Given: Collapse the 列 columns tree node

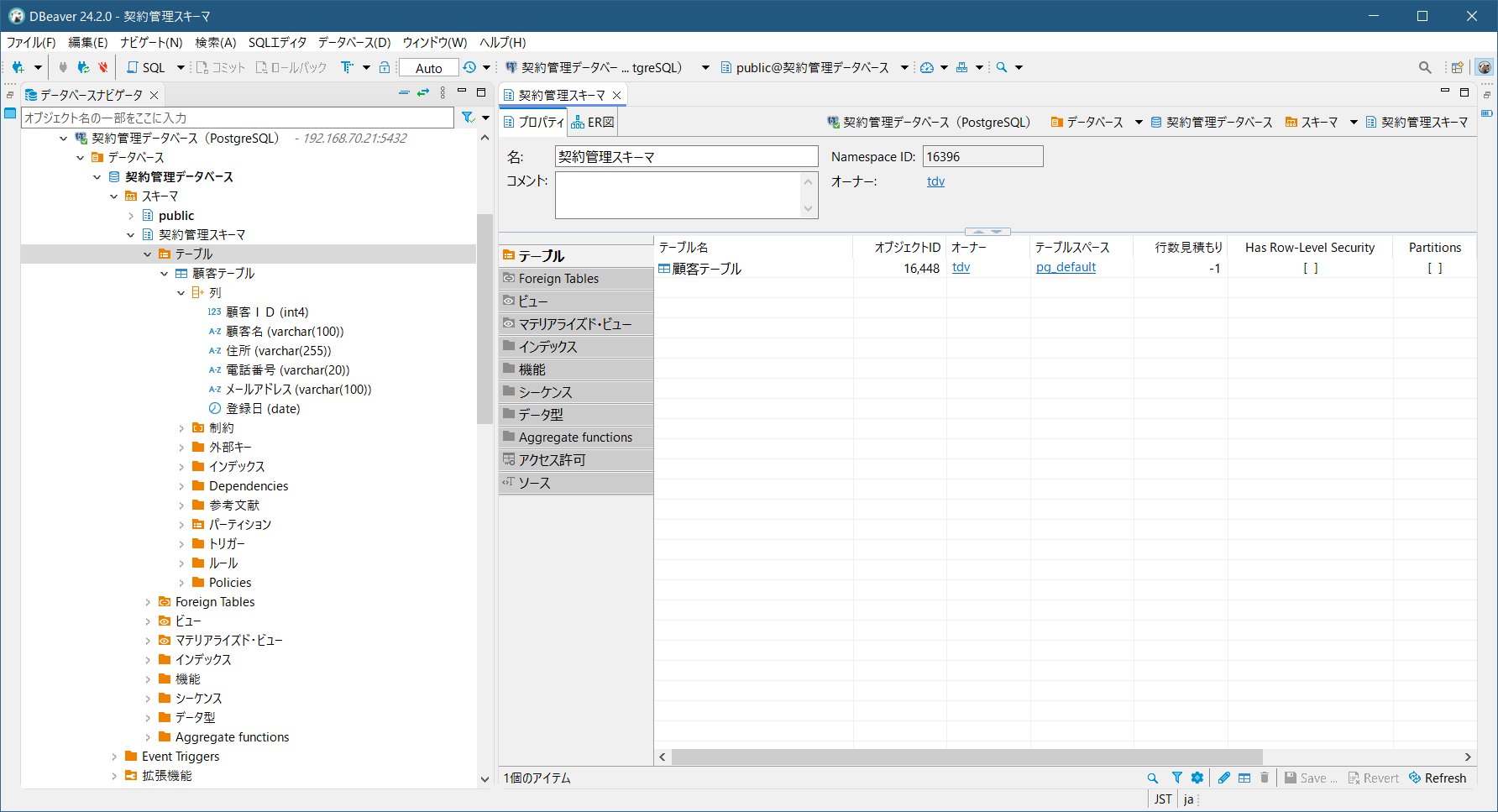Looking at the screenshot, I should (x=181, y=293).
